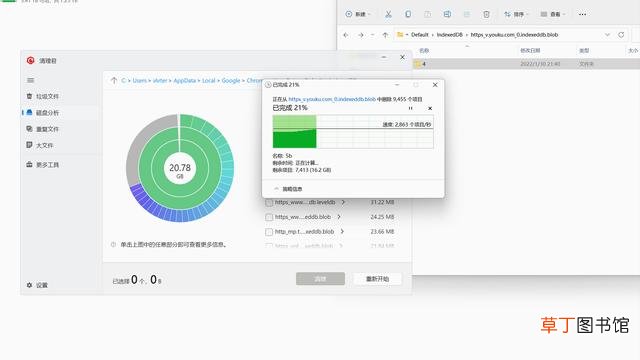
Task: Click the Cut scissors icon in Explorer
Action: (388, 14)
